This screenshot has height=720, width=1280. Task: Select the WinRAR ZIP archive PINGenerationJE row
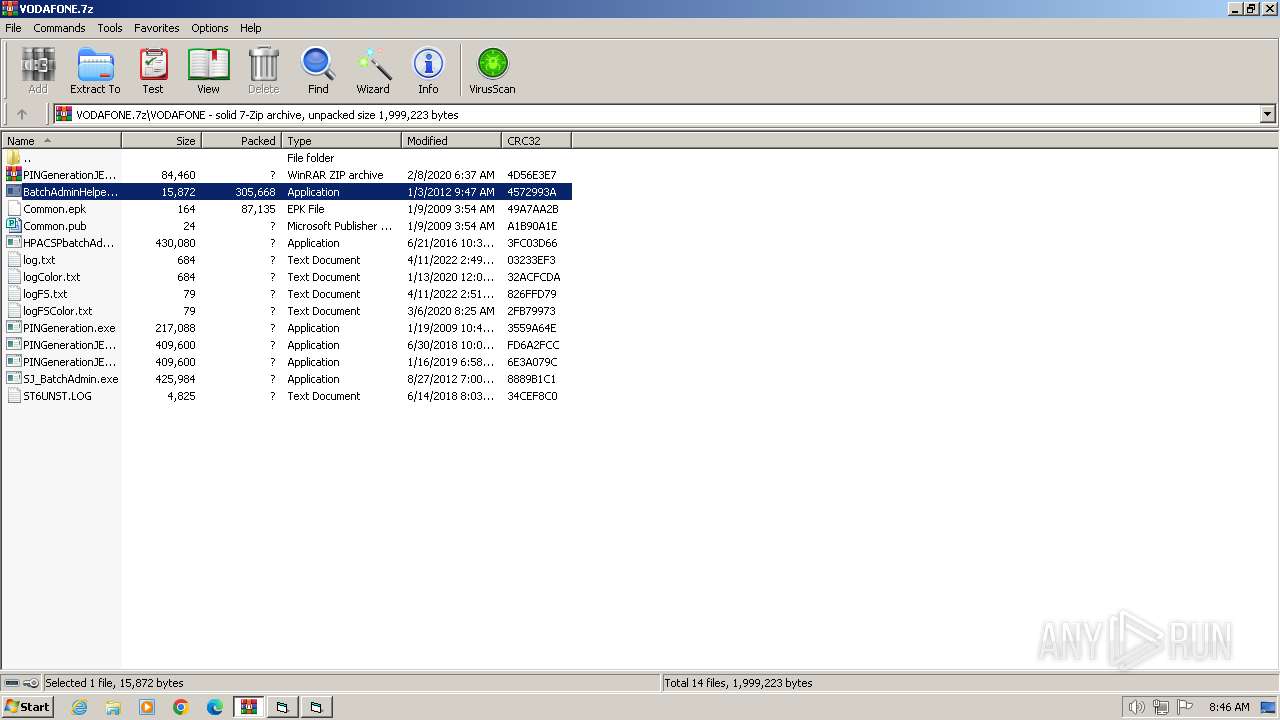click(x=288, y=175)
